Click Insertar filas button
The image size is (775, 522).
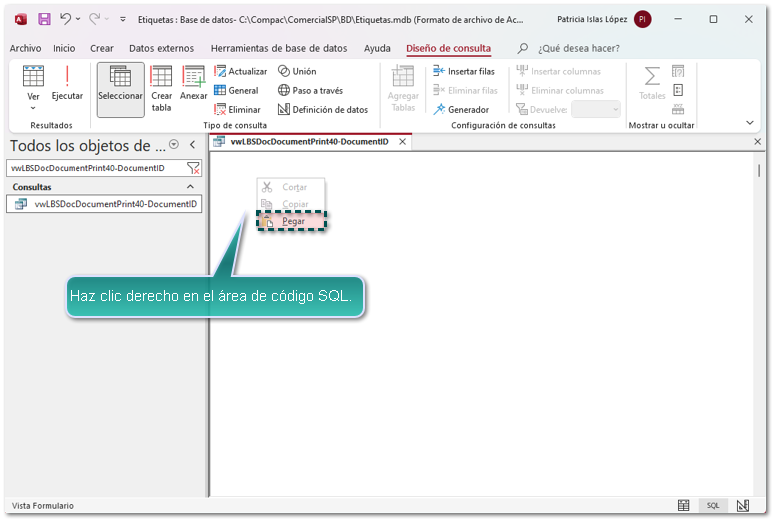coord(464,71)
